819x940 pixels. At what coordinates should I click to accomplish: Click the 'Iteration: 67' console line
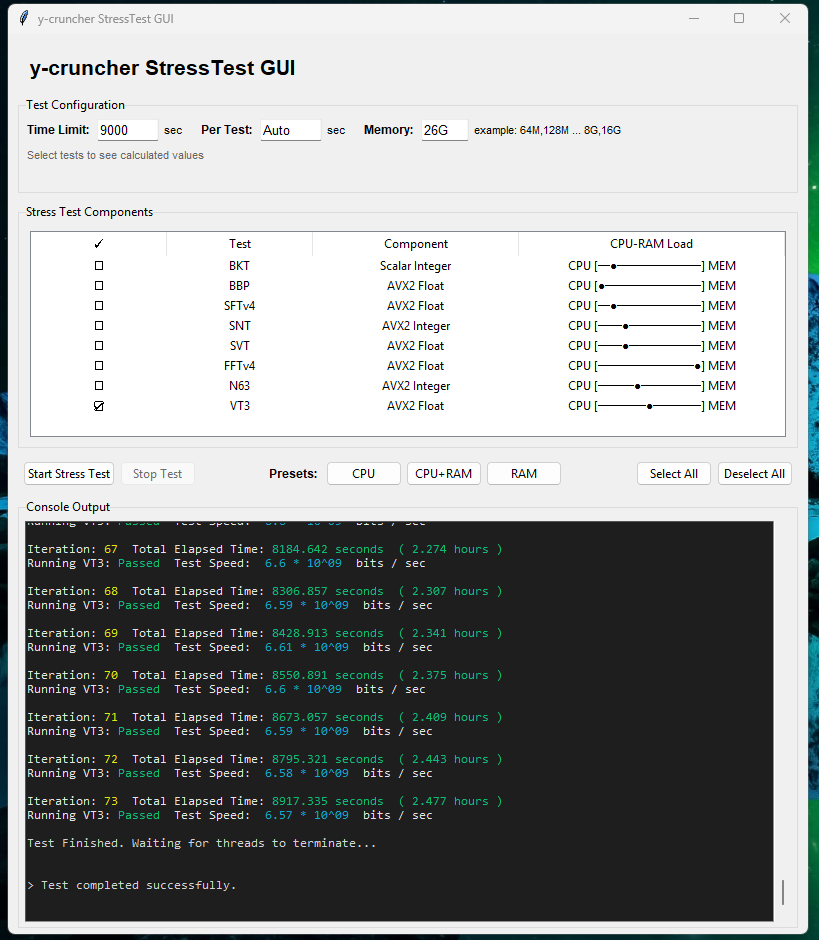point(264,549)
